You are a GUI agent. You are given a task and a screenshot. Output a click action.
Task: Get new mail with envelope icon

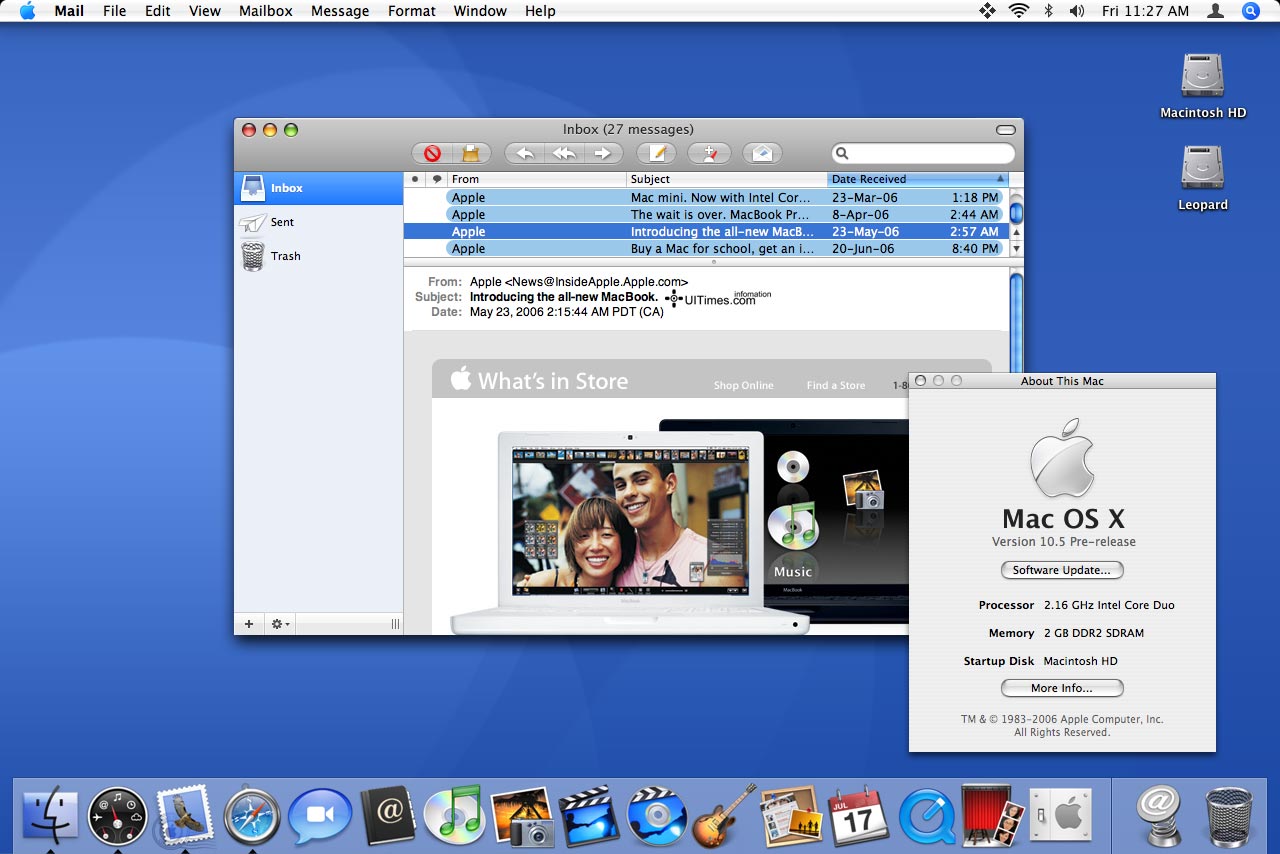tap(762, 154)
